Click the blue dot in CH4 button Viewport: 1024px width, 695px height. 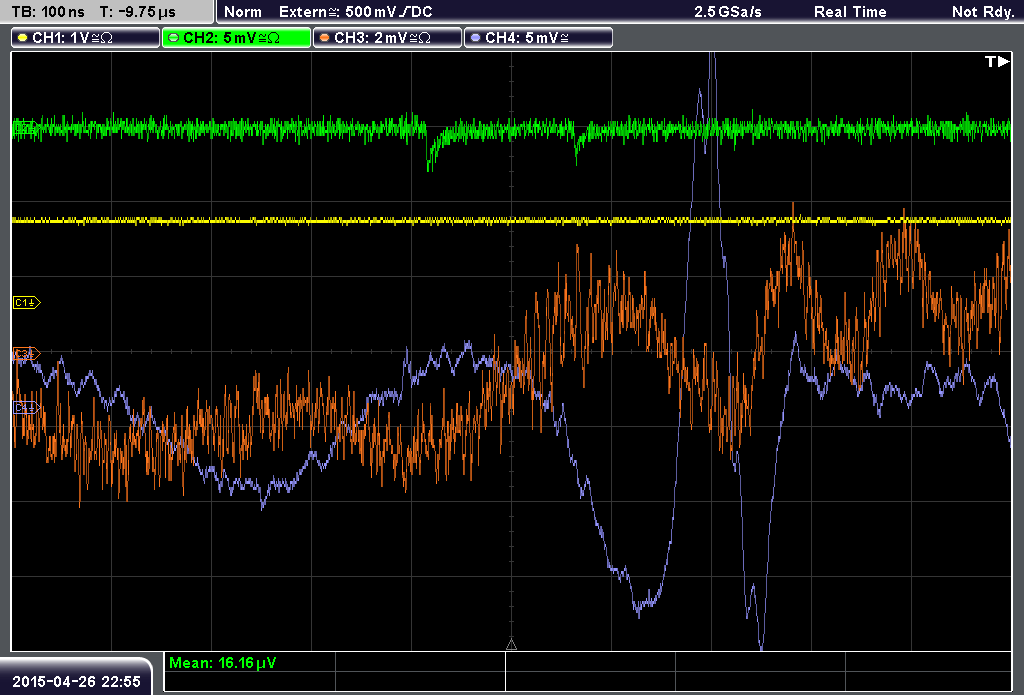(x=475, y=38)
